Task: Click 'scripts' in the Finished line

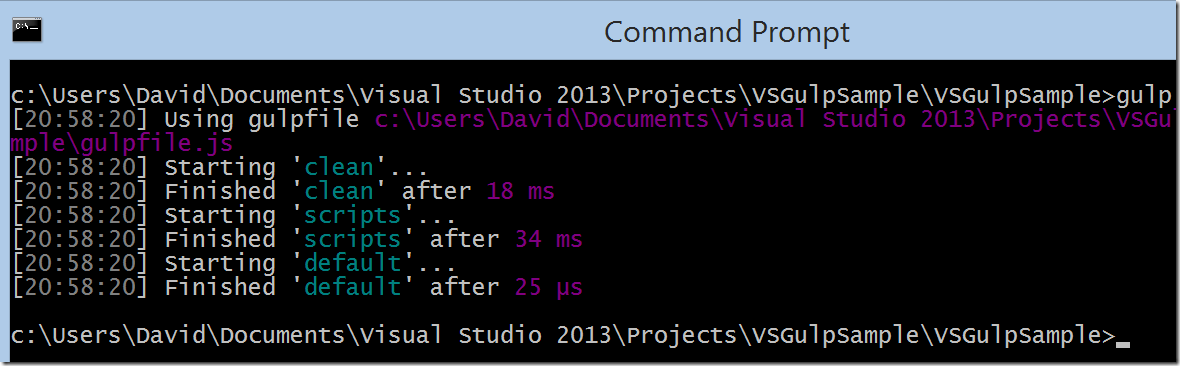Action: tap(353, 239)
